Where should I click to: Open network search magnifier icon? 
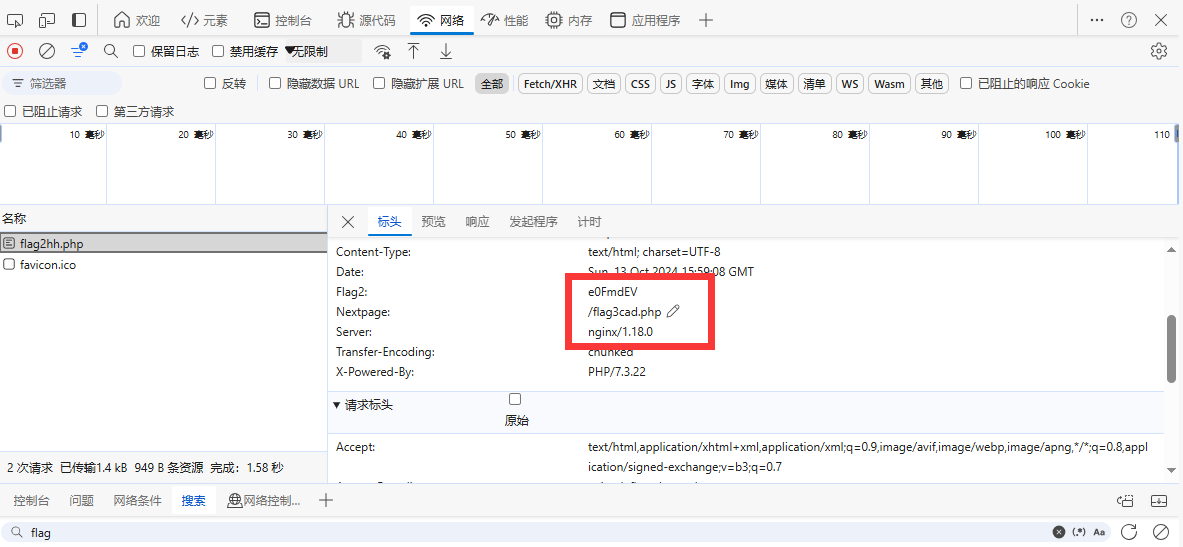tap(111, 51)
